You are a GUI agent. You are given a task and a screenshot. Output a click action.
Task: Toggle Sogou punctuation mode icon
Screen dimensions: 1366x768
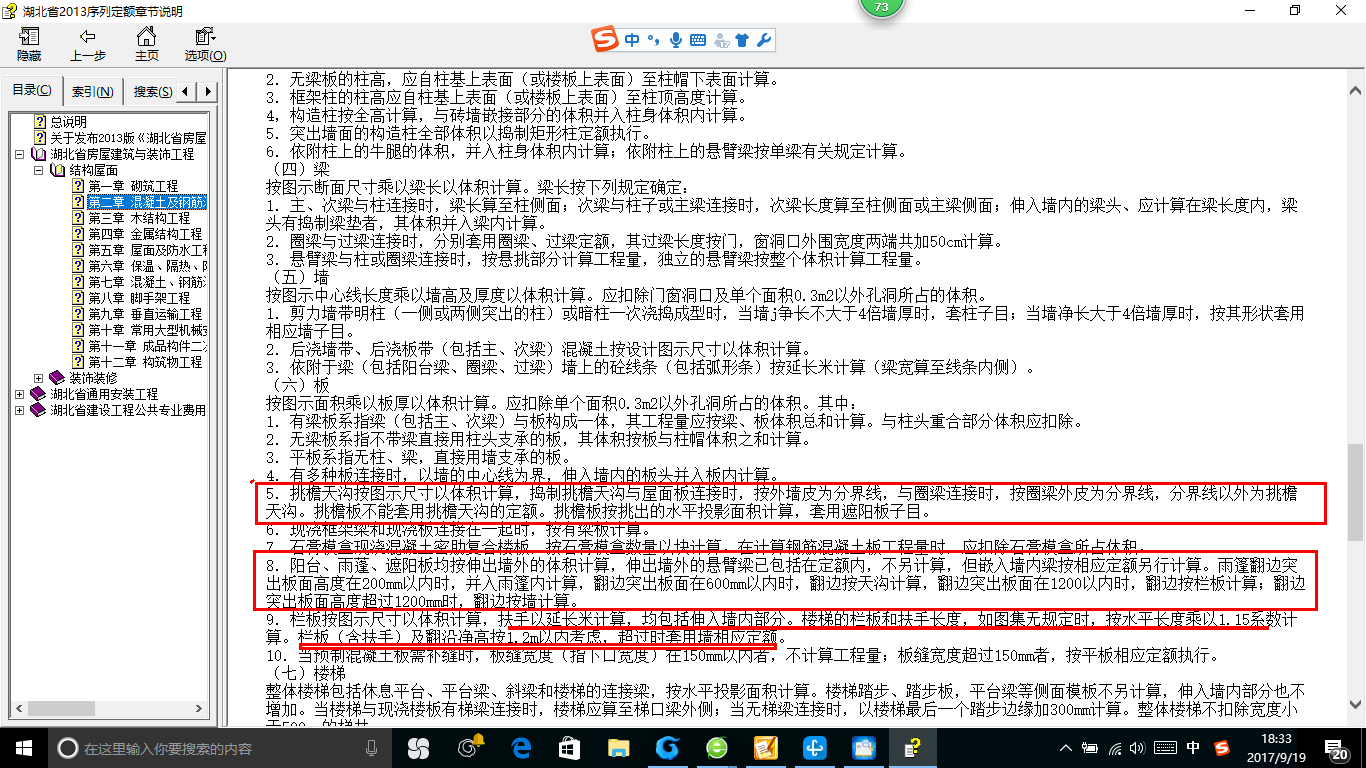pos(654,40)
